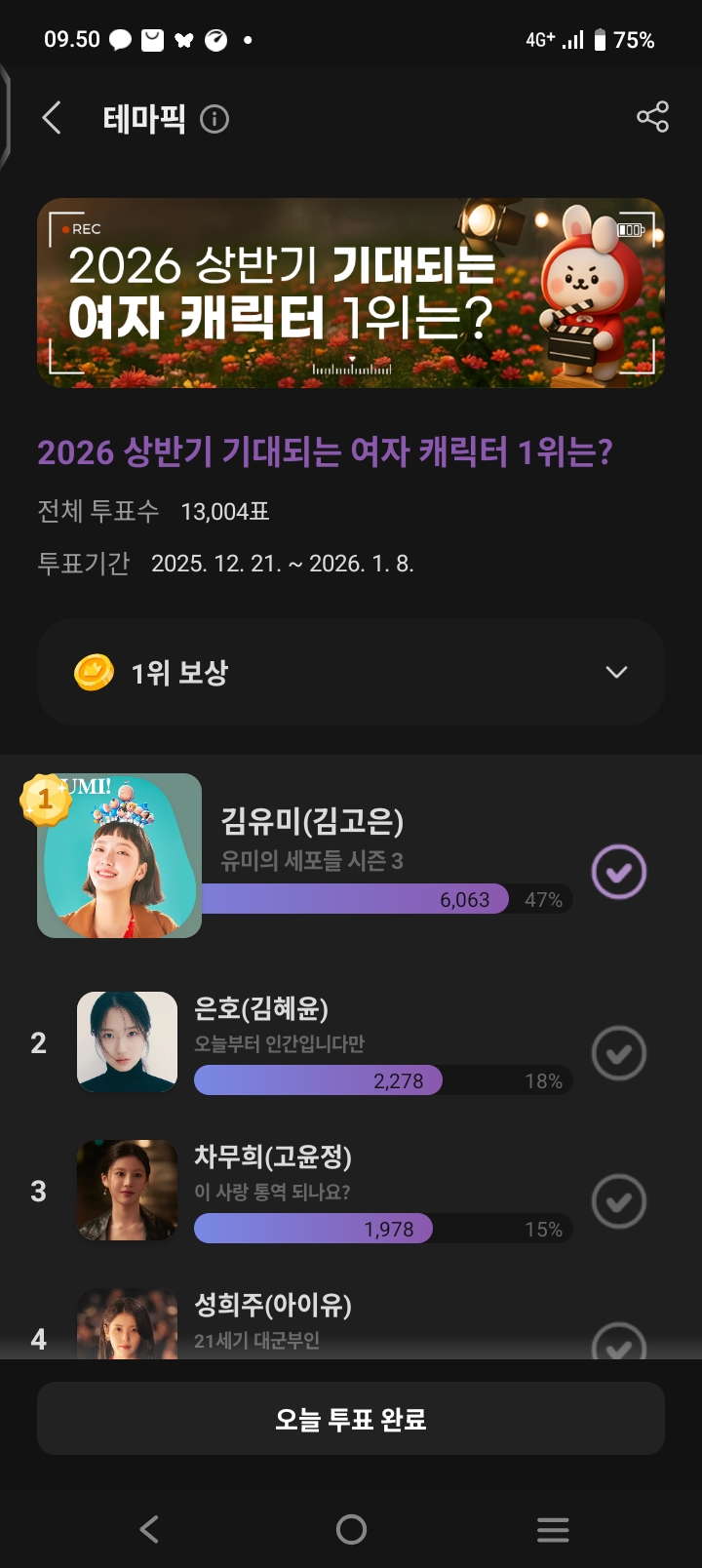Tap 김유미's 47% vote progress bar
The image size is (702, 1568).
[386, 899]
